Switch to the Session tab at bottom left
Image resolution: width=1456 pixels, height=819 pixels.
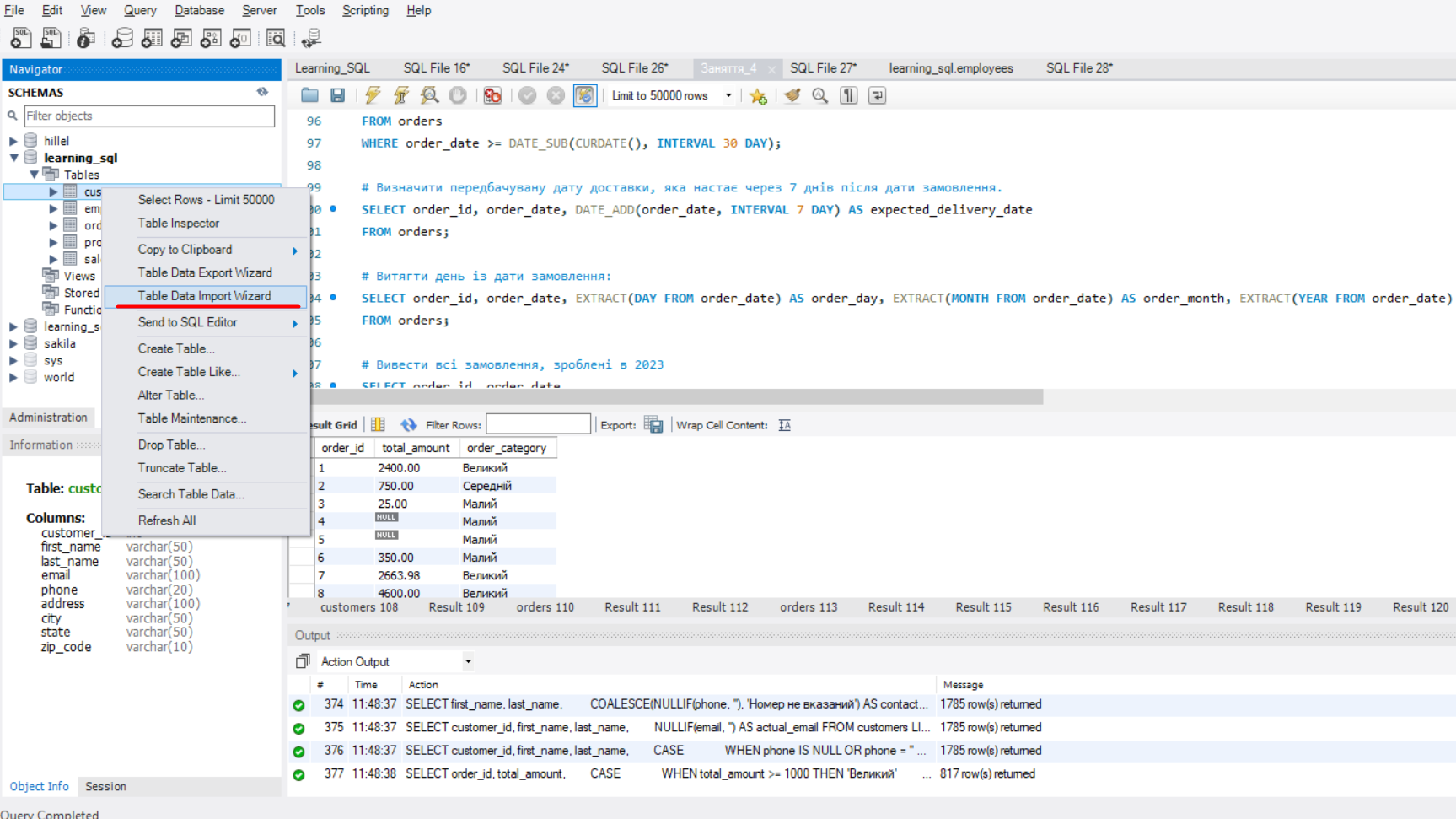[105, 786]
